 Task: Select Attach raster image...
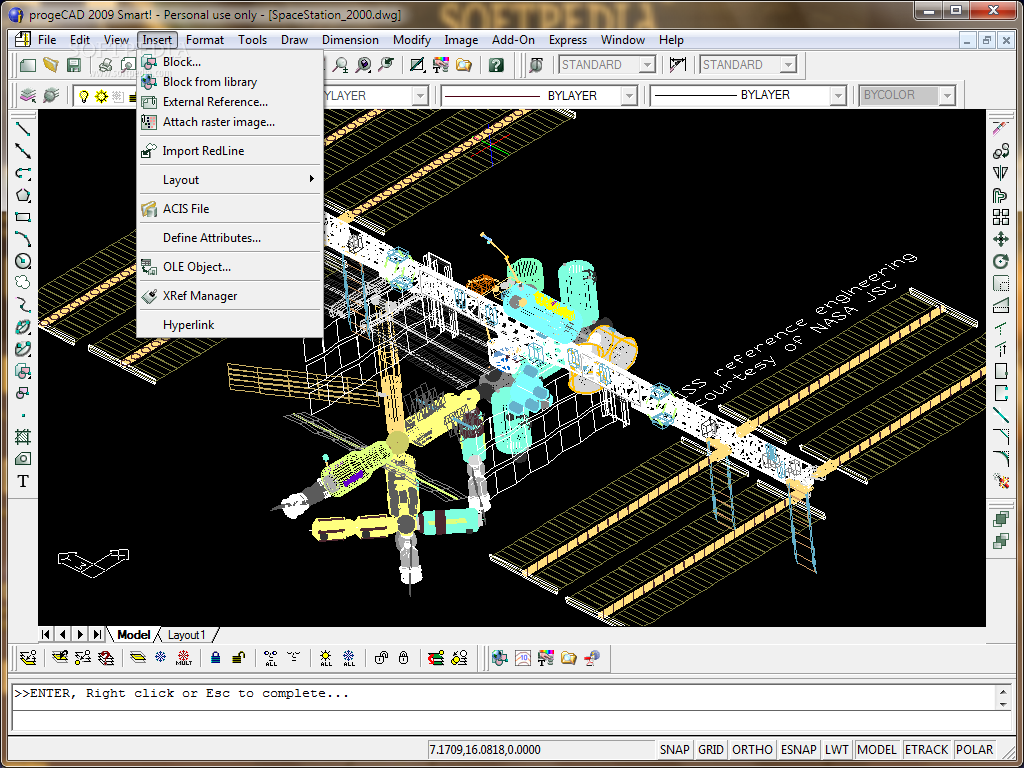point(230,121)
